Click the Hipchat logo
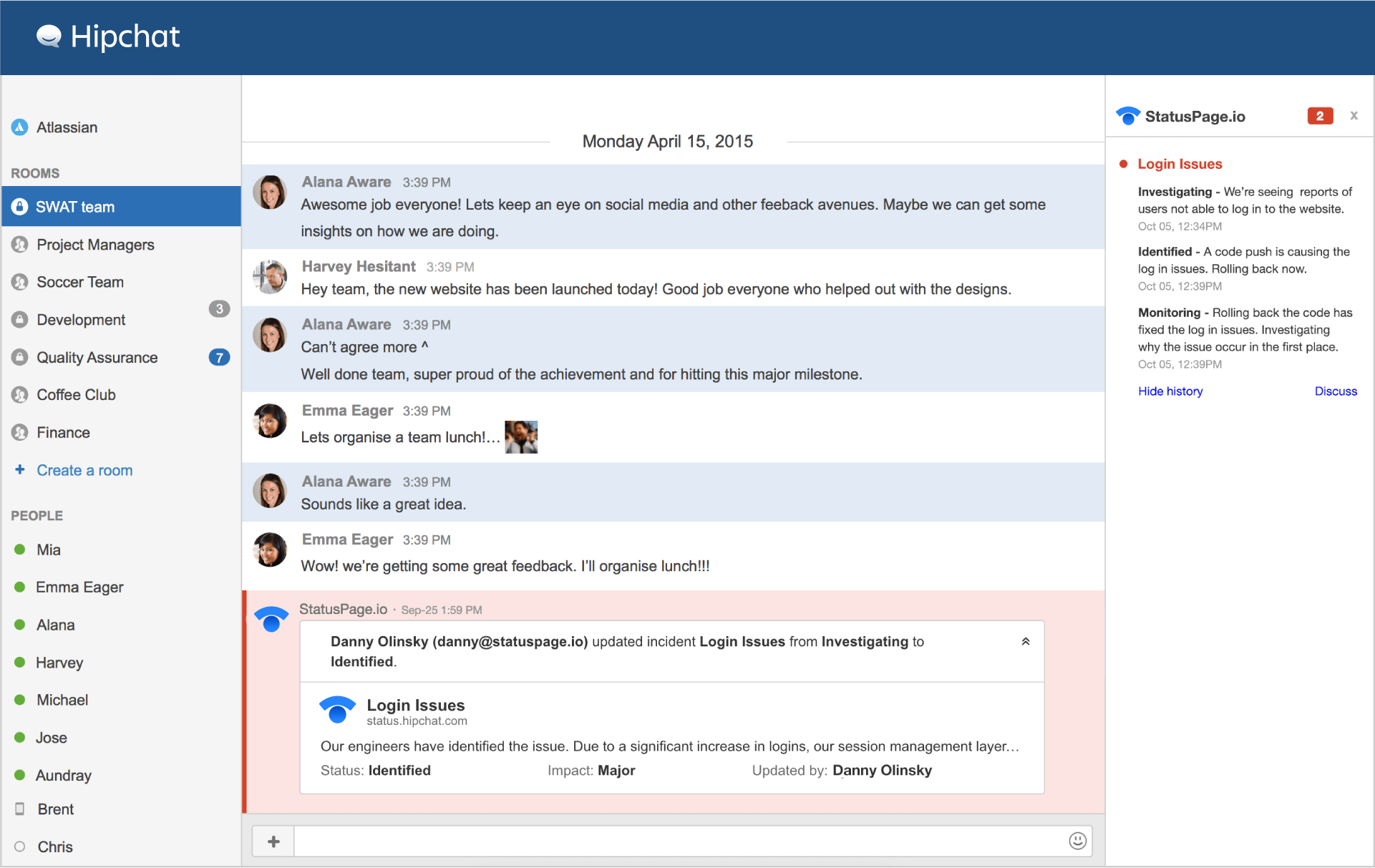 tap(107, 36)
